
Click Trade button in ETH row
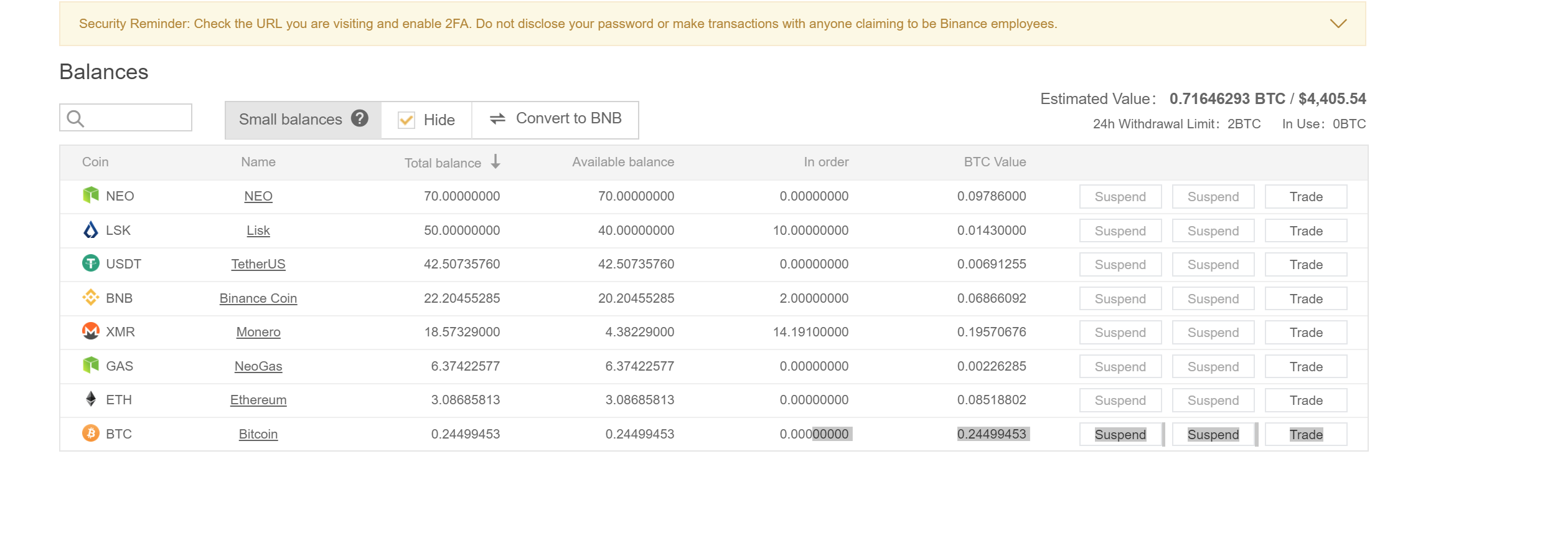(x=1306, y=401)
